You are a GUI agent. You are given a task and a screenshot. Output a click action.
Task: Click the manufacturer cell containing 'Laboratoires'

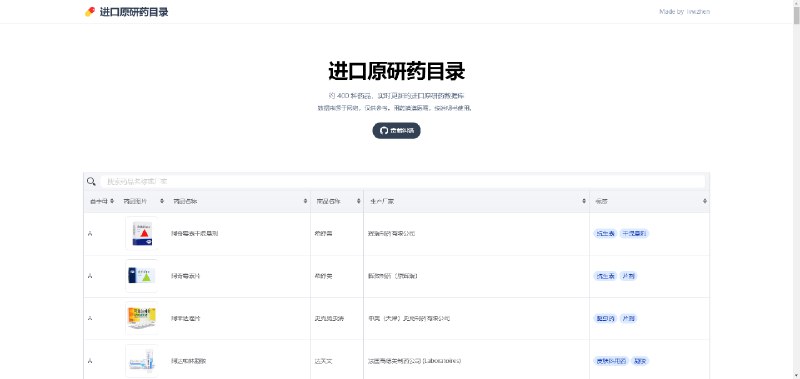point(477,361)
